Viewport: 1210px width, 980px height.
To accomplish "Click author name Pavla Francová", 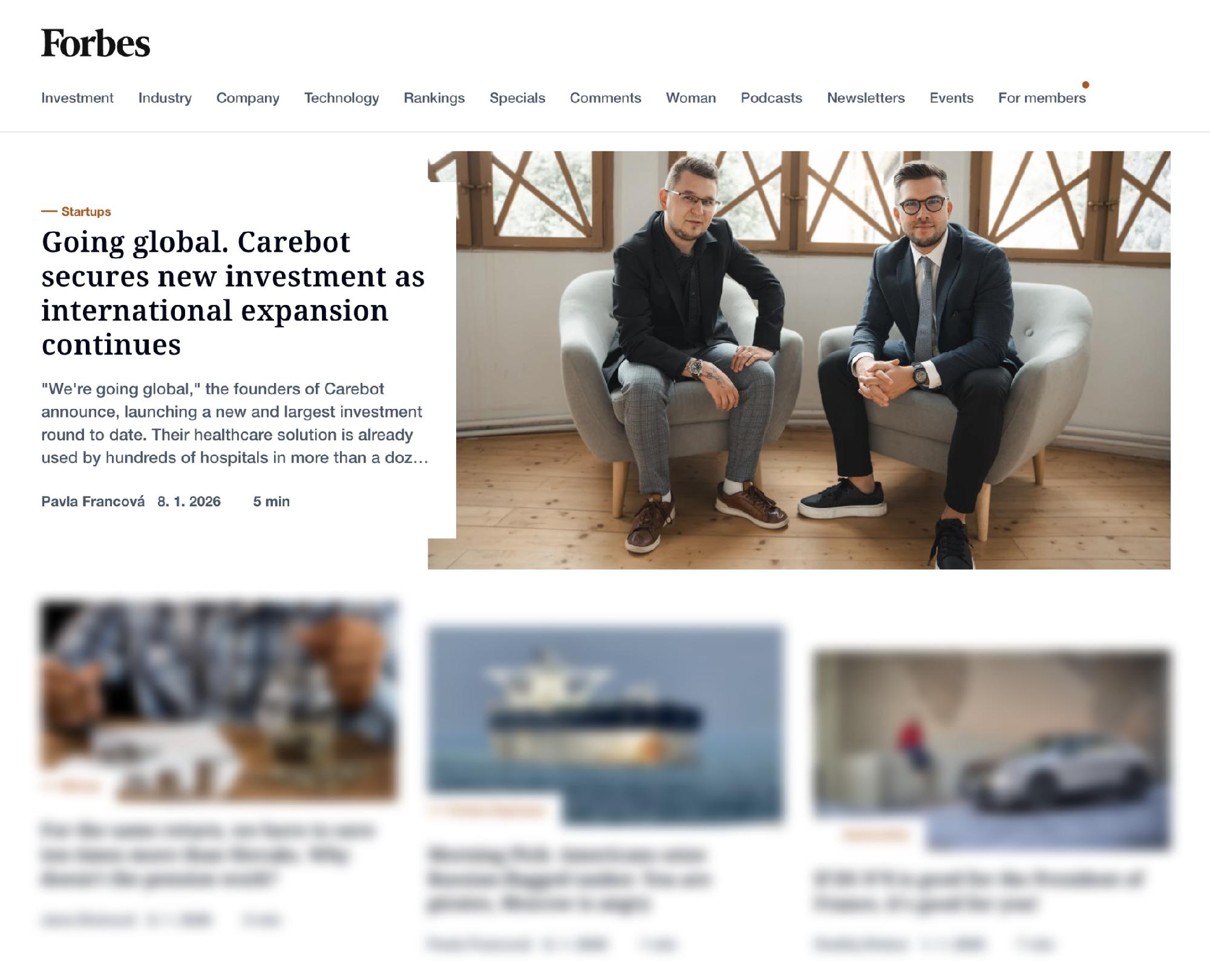I will 93,501.
